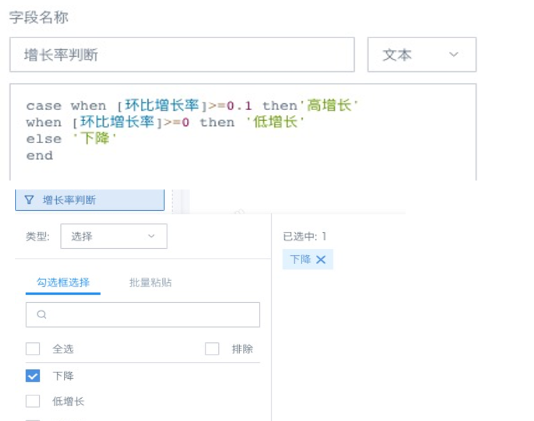Click the search magnifier icon
Viewport: 534px width, 421px height.
point(42,314)
